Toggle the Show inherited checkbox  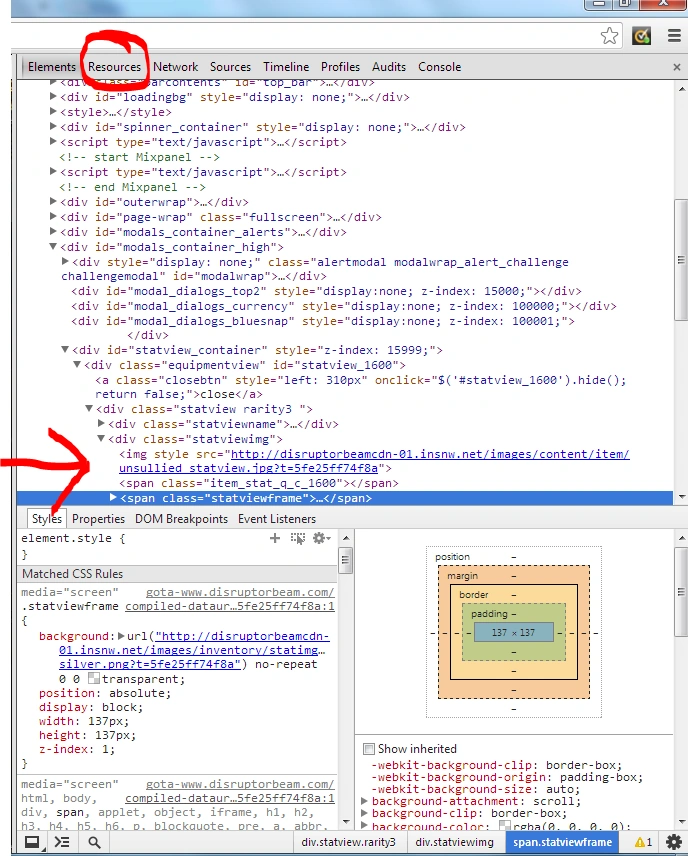pyautogui.click(x=369, y=748)
